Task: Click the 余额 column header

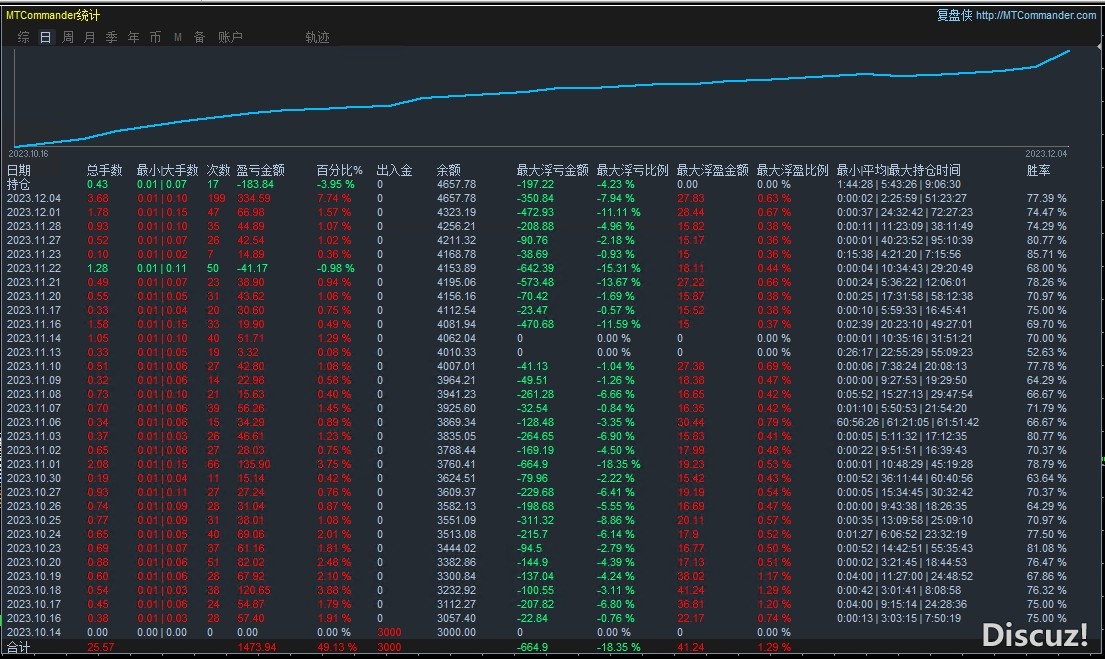Action: pos(448,170)
